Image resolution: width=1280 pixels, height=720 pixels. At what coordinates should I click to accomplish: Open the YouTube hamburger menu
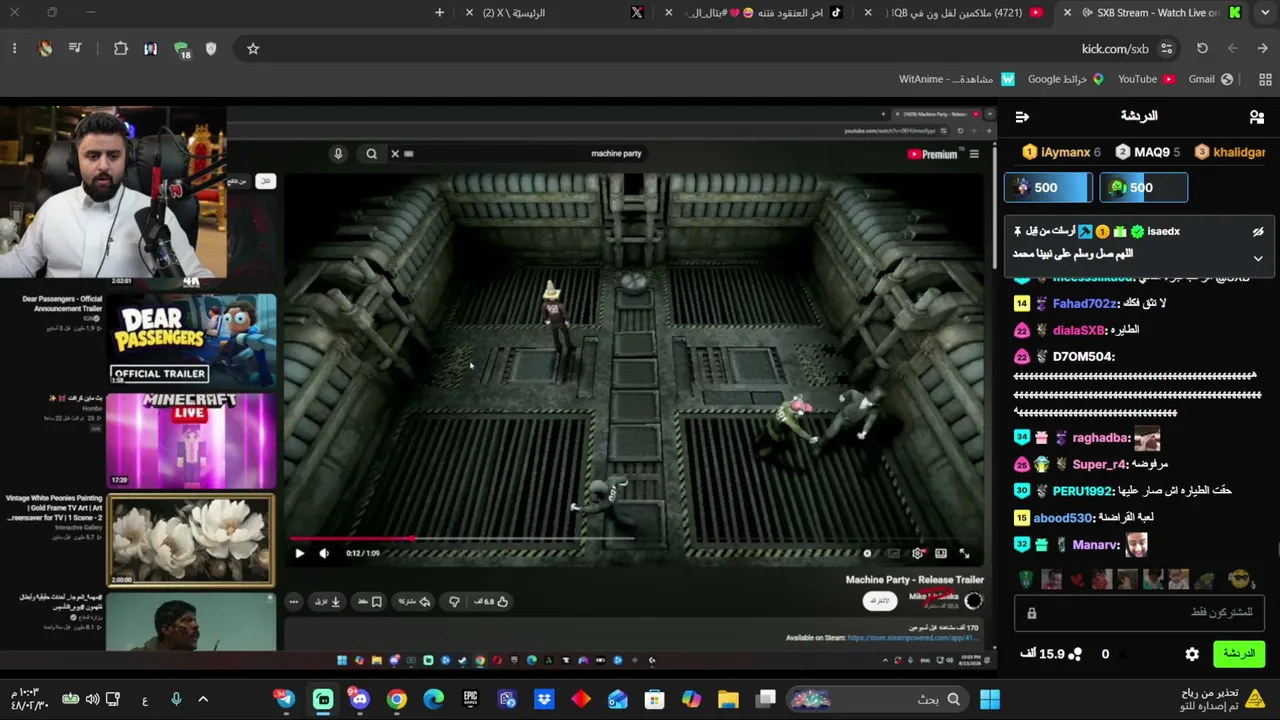click(x=974, y=154)
